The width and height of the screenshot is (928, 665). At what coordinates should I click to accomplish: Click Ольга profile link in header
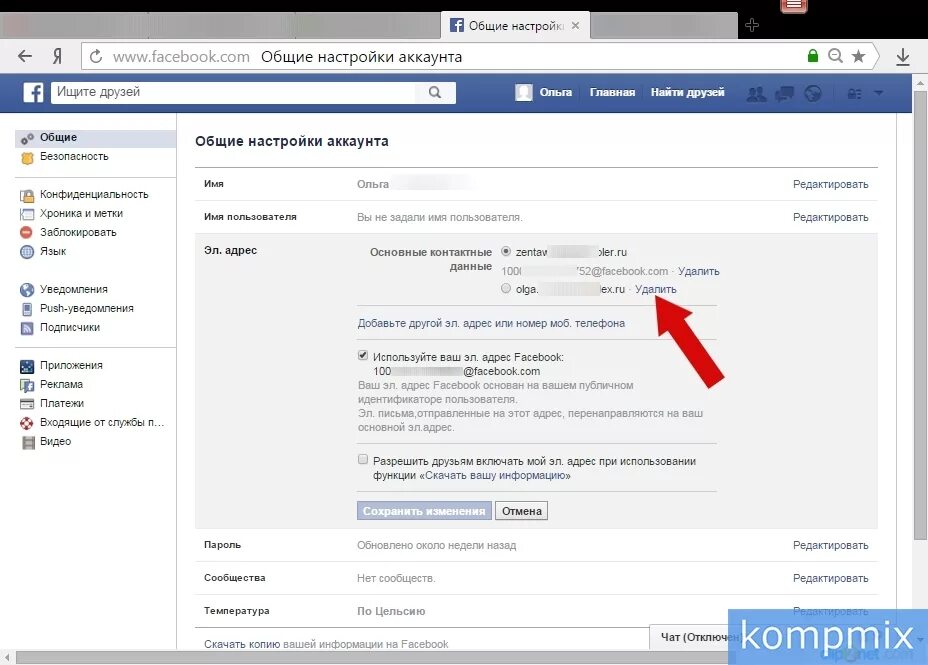[555, 92]
